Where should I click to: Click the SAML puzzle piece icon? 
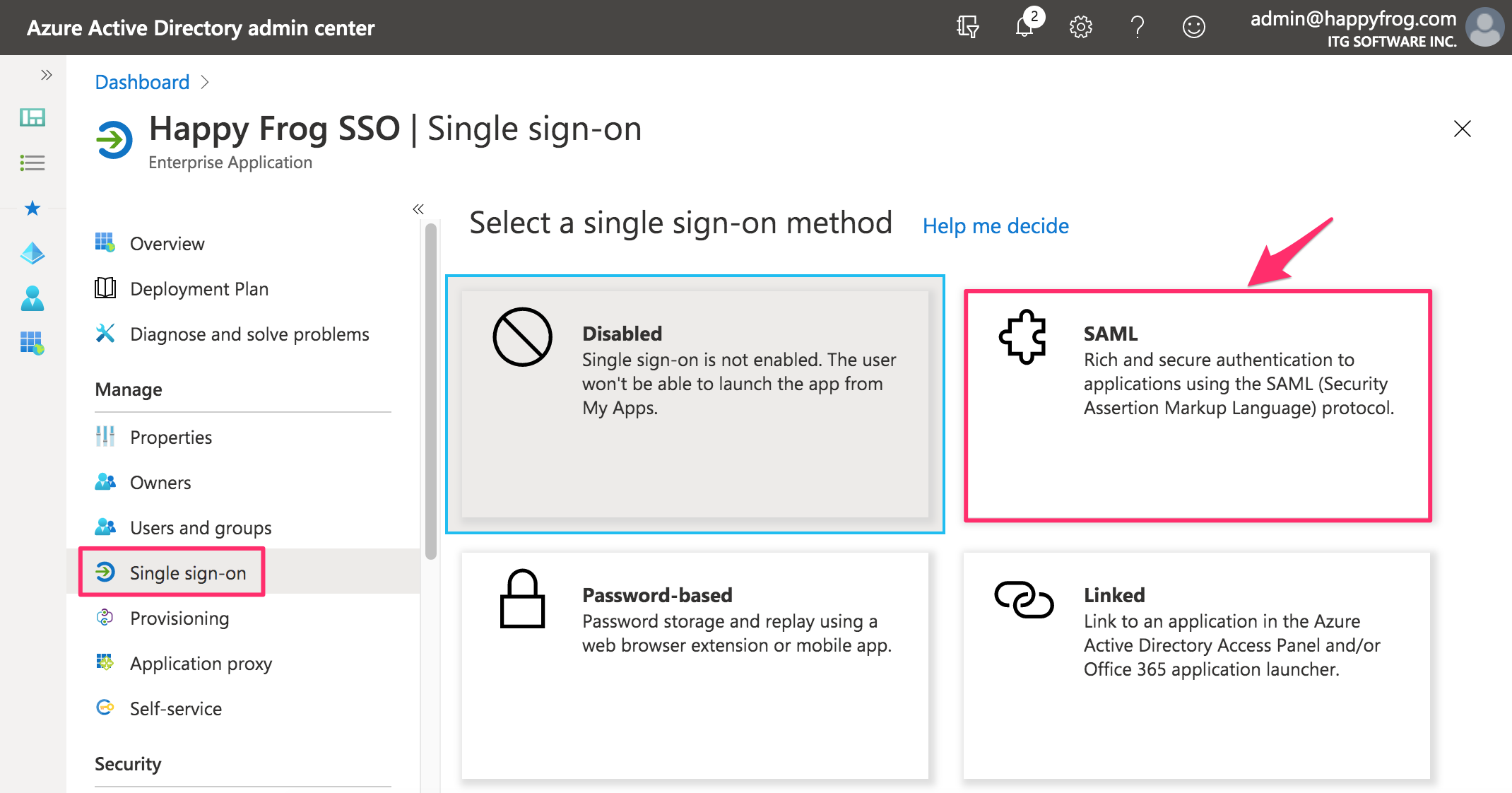[1023, 337]
